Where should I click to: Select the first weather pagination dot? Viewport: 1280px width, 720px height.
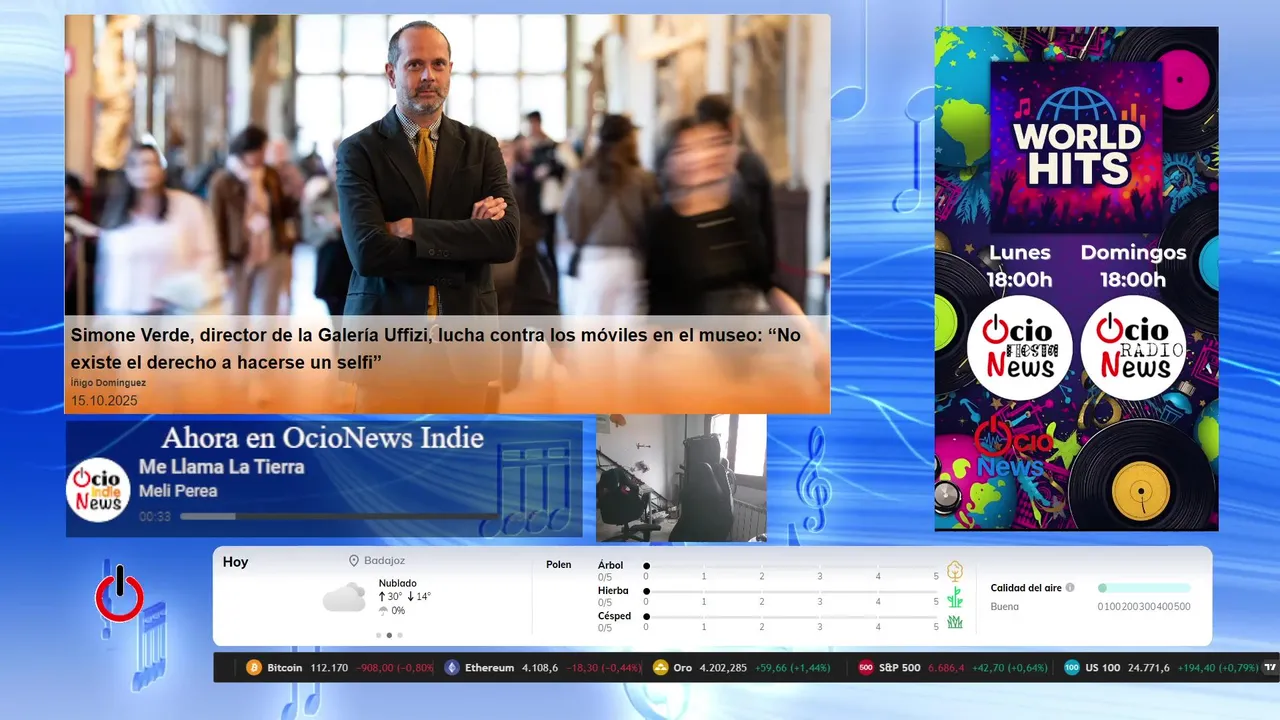378,635
